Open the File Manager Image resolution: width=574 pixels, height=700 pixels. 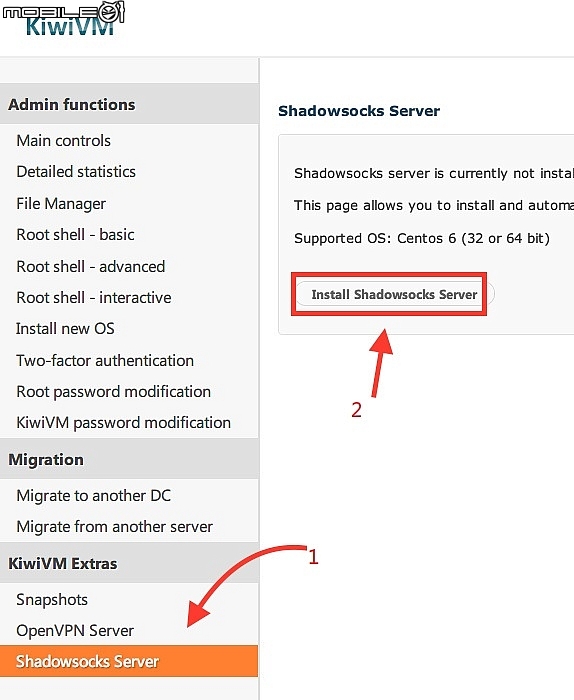pyautogui.click(x=61, y=204)
